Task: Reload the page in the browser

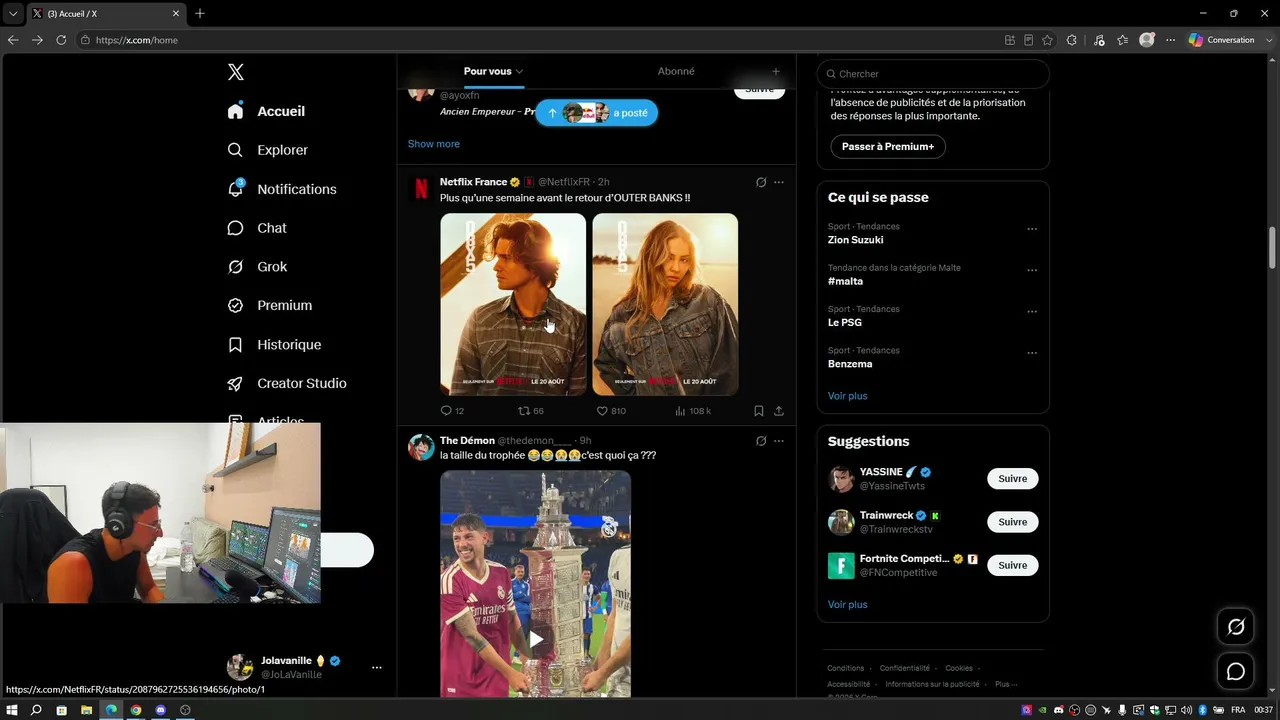Action: click(61, 40)
